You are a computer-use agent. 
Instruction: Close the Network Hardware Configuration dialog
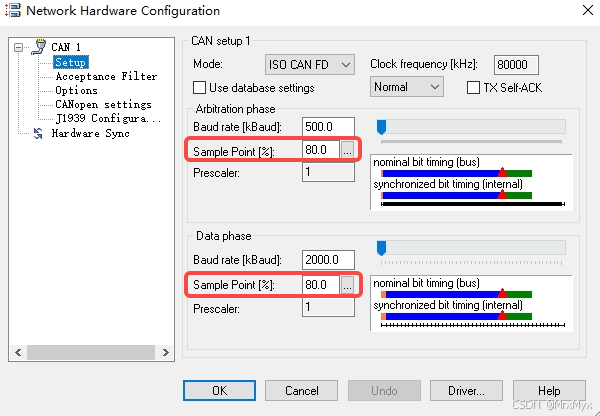(x=587, y=10)
